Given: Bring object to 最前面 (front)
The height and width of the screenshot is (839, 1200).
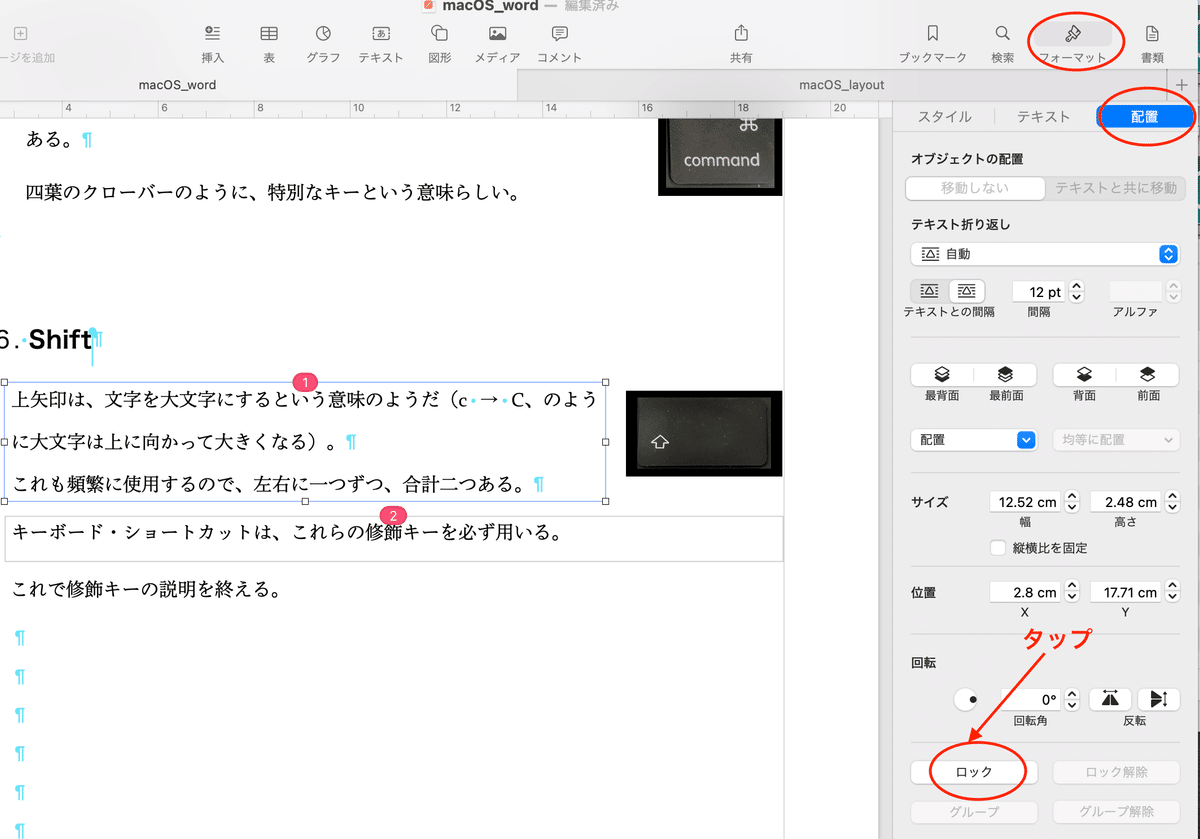Looking at the screenshot, I should [x=1006, y=375].
